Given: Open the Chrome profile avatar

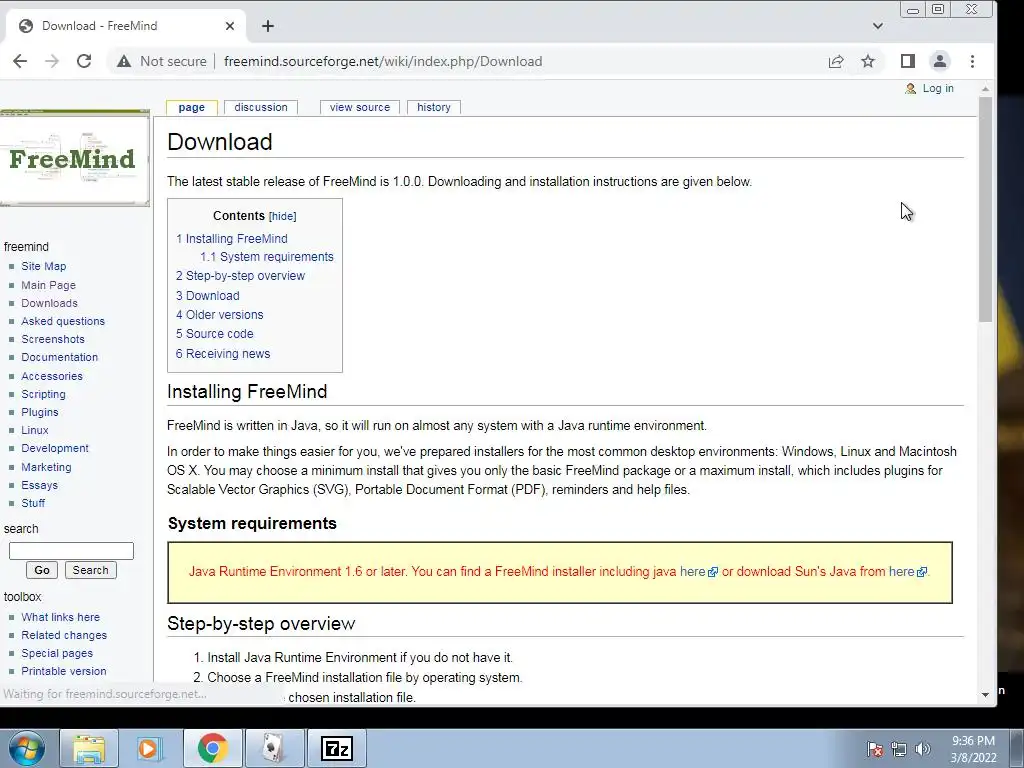Looking at the screenshot, I should pos(940,61).
